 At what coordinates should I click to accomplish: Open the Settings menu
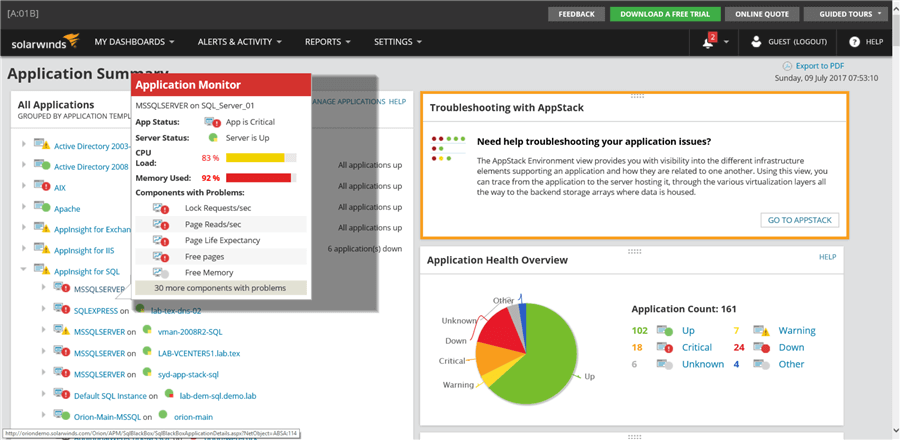click(x=398, y=42)
